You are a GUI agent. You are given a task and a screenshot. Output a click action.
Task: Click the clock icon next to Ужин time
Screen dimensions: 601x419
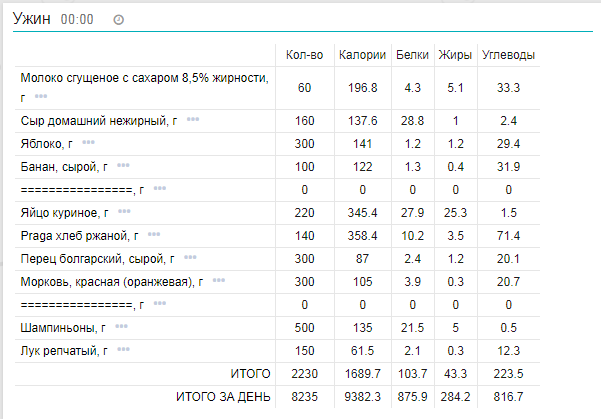(119, 20)
